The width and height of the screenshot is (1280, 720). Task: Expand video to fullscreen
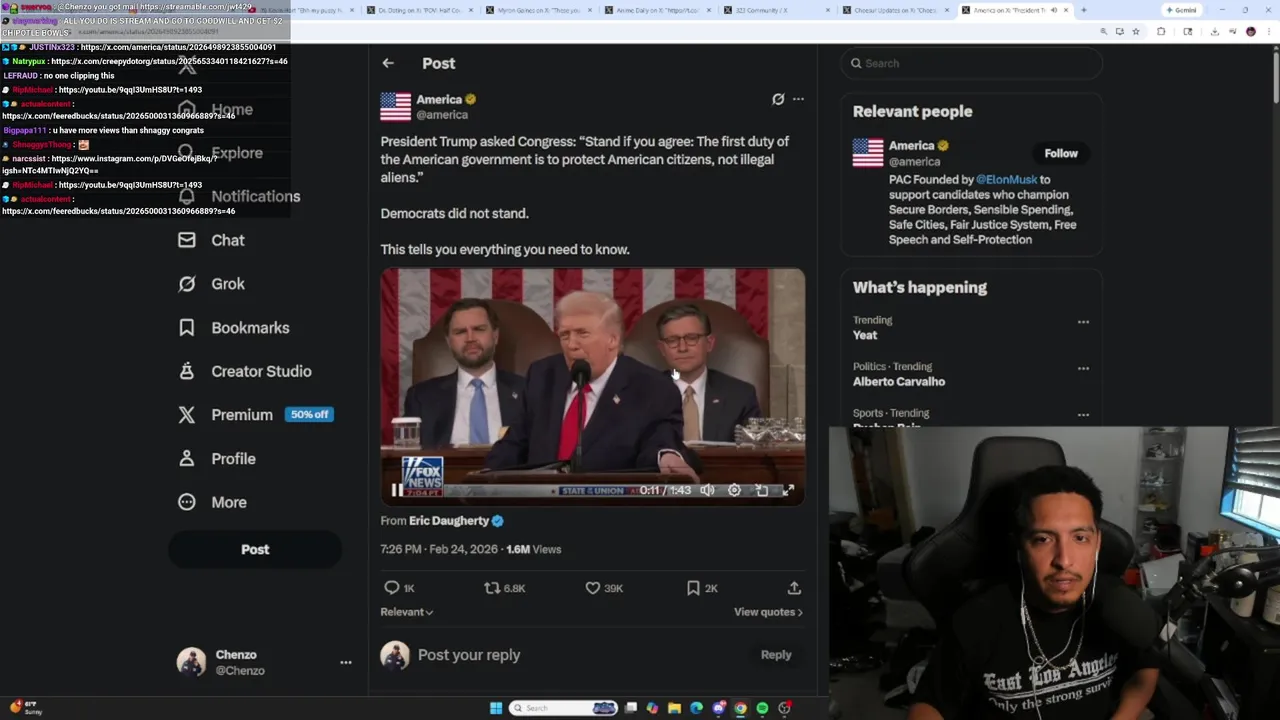coord(788,490)
